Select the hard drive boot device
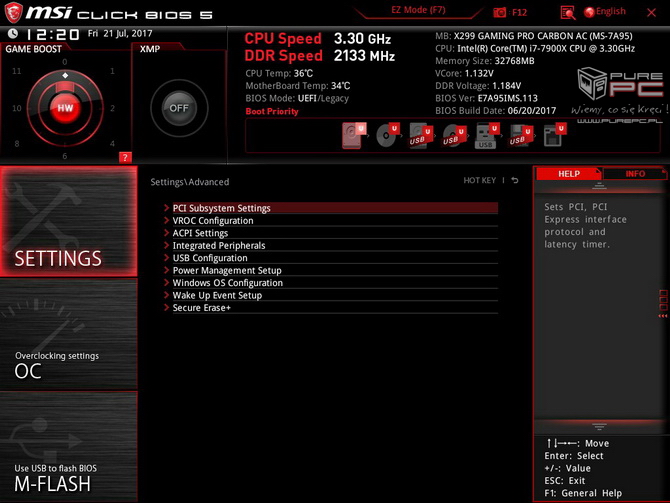Viewport: 670px width, 503px height. pyautogui.click(x=354, y=135)
